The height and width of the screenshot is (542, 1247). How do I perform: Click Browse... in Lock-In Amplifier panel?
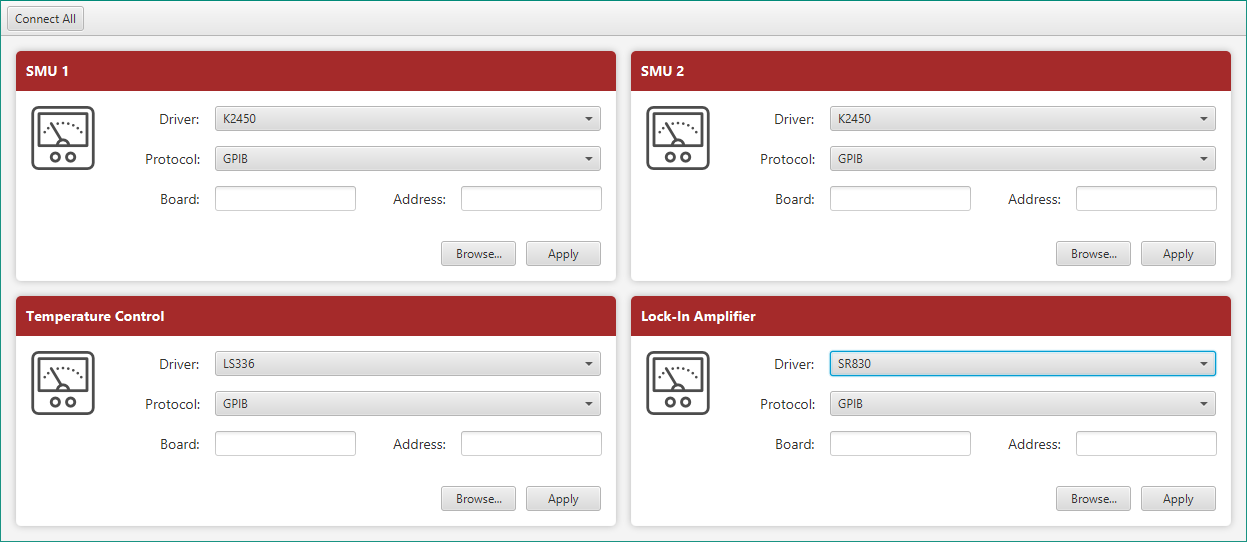point(1093,499)
